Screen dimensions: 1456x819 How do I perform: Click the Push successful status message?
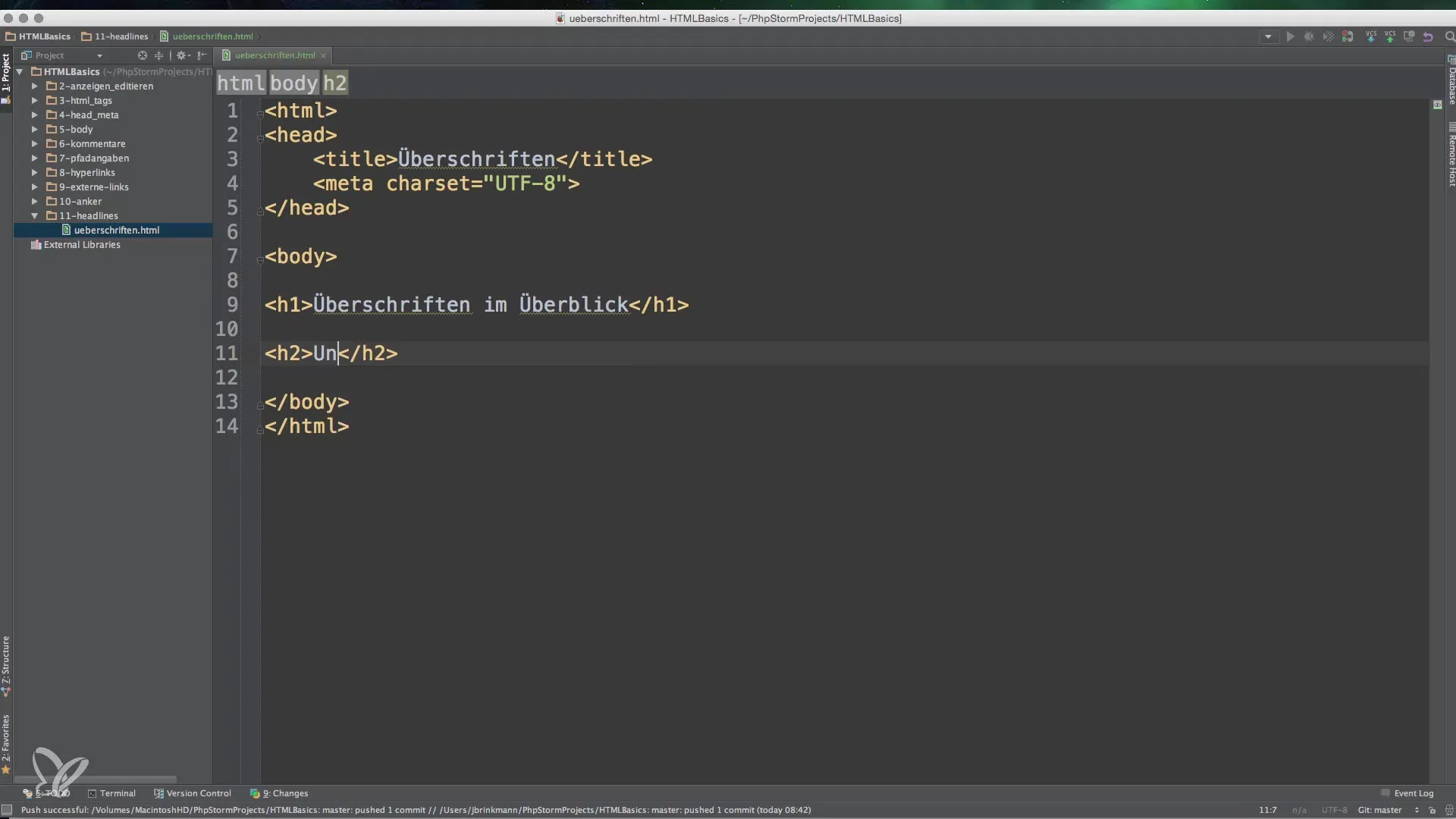point(416,810)
